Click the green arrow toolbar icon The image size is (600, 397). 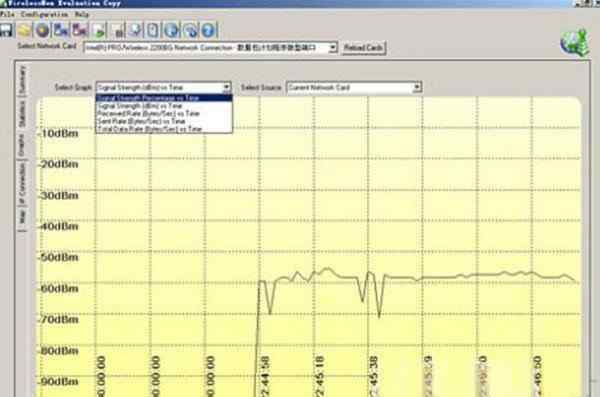pyautogui.click(x=99, y=30)
